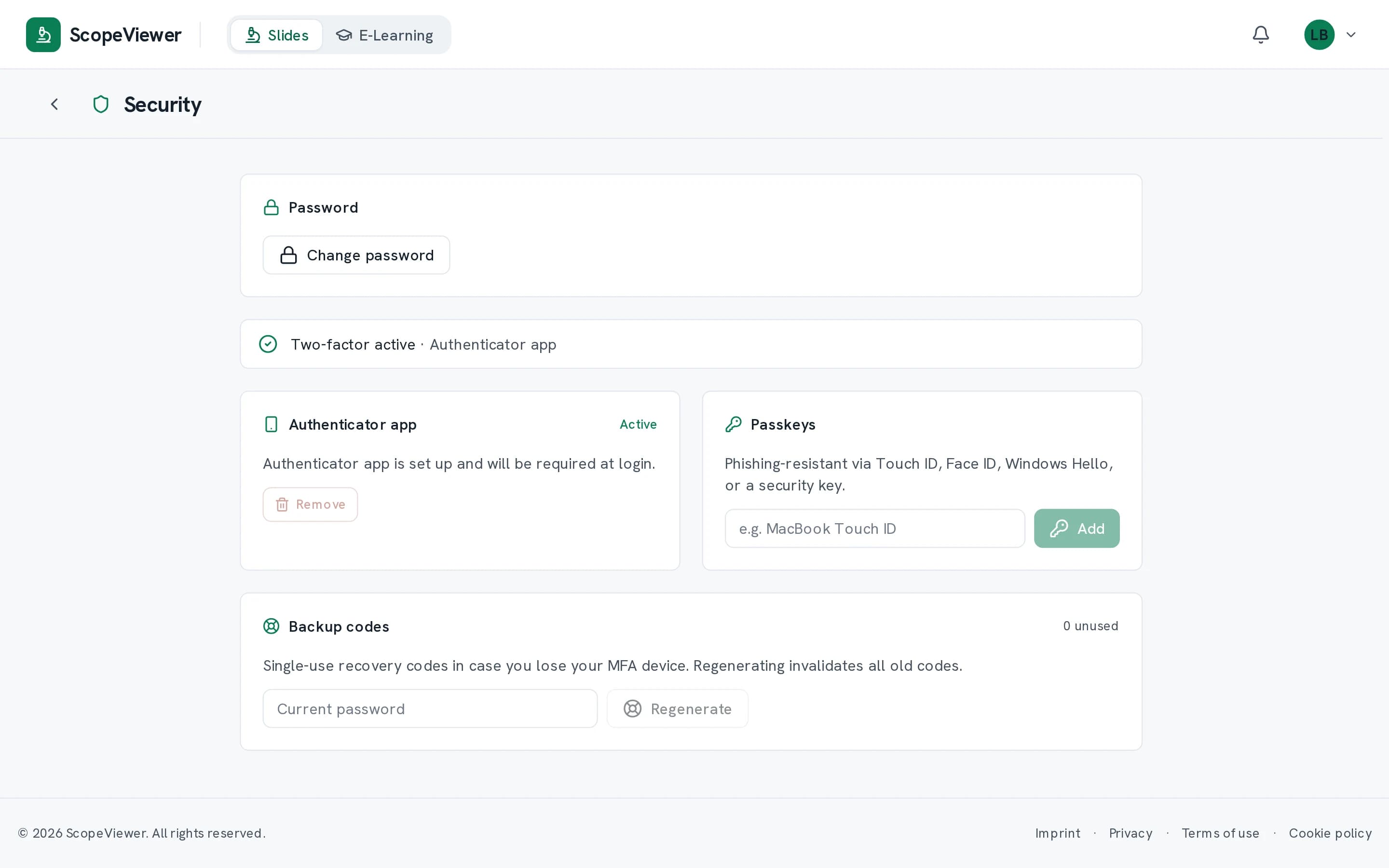
Task: Focus the passkey name input field
Action: pos(875,528)
